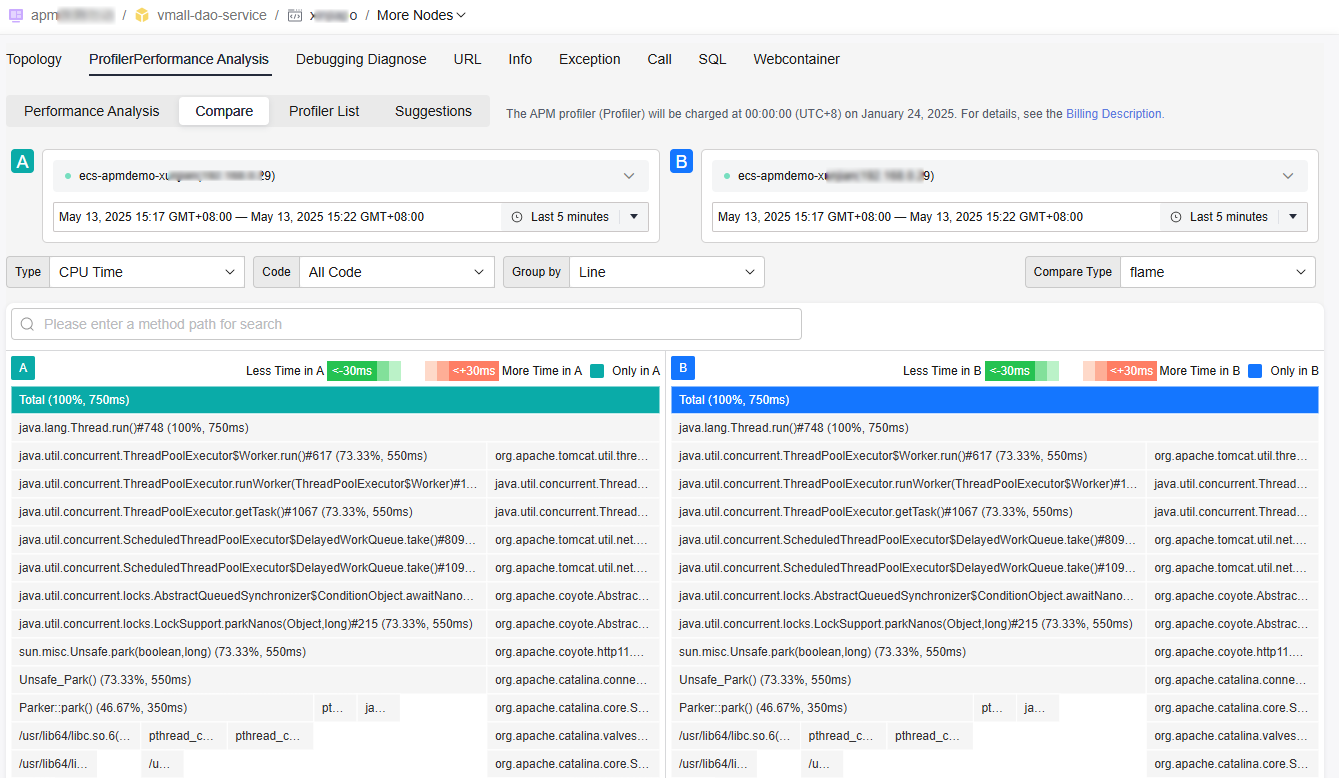Click green <-30ms swatch in legend B

point(1010,371)
